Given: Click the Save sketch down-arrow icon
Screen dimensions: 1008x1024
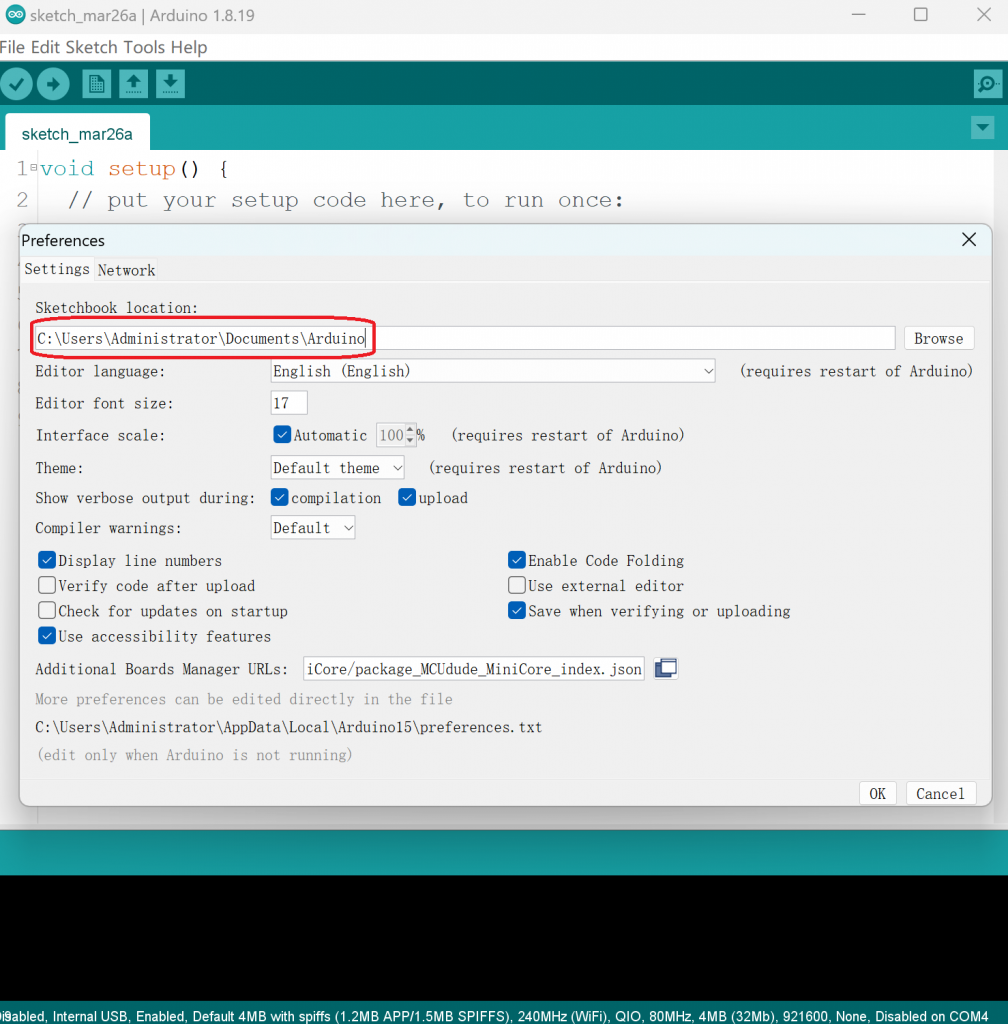Looking at the screenshot, I should click(170, 84).
